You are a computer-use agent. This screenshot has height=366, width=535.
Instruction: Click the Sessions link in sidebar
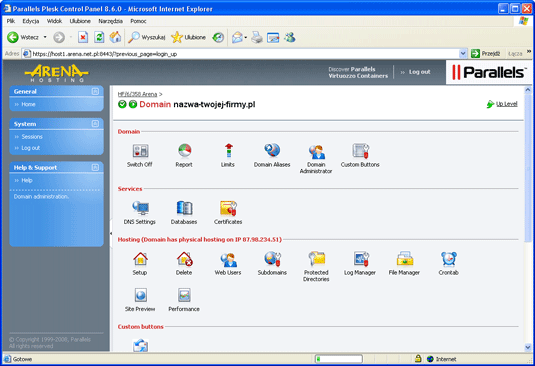point(32,136)
